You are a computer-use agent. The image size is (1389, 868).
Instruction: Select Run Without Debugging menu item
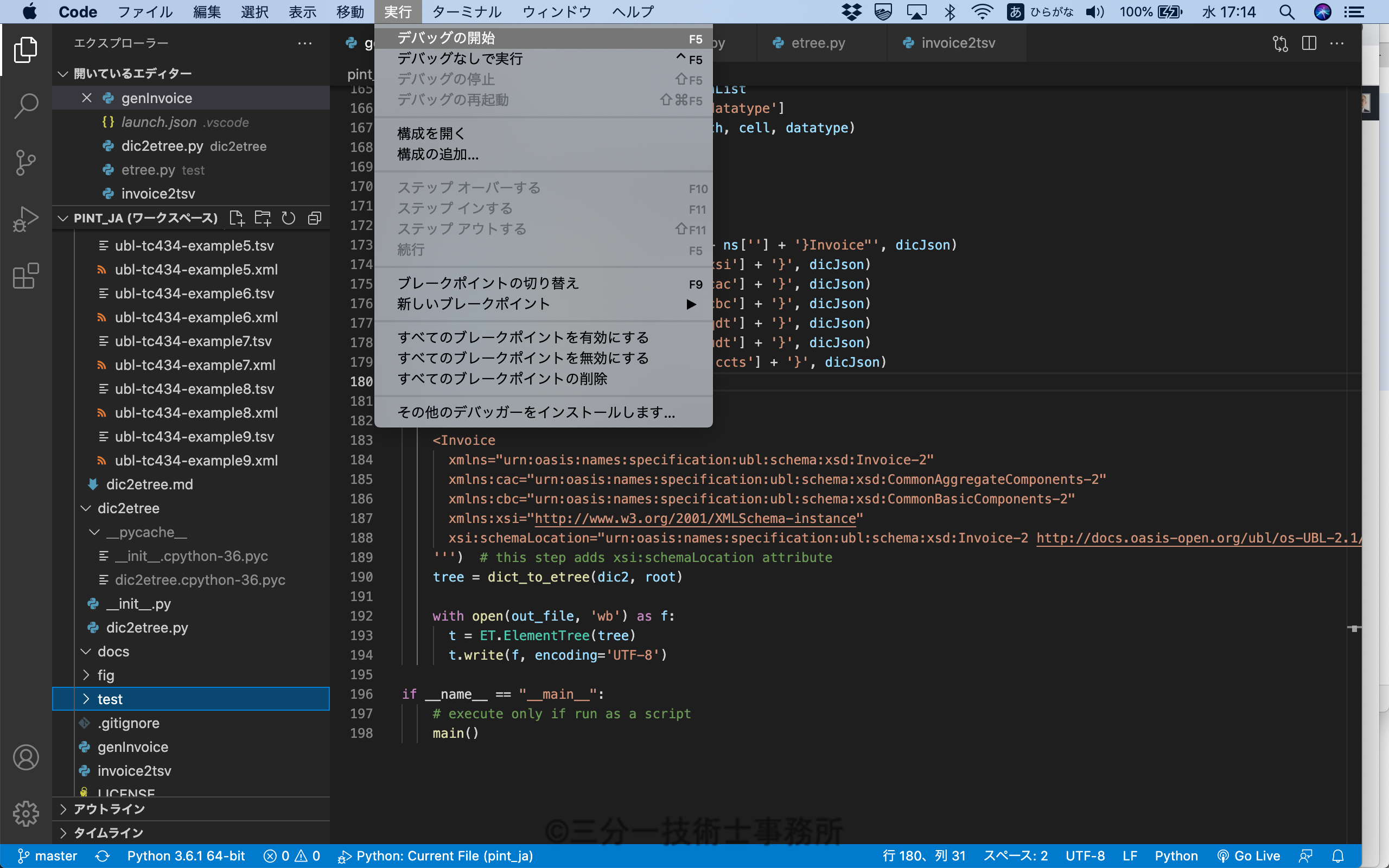coord(544,59)
